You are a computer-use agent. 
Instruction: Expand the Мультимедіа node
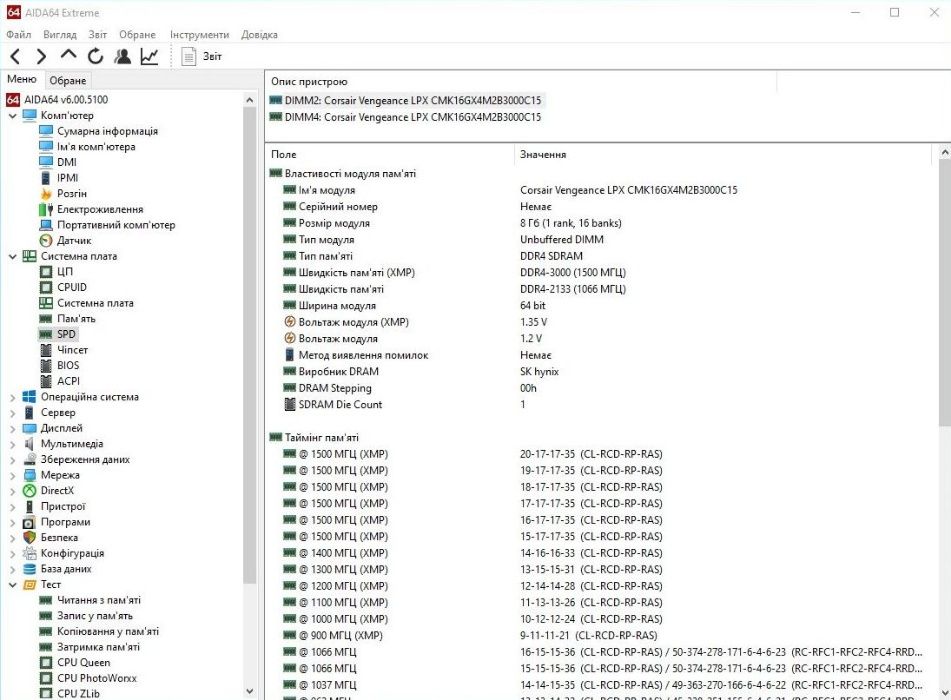click(x=13, y=444)
